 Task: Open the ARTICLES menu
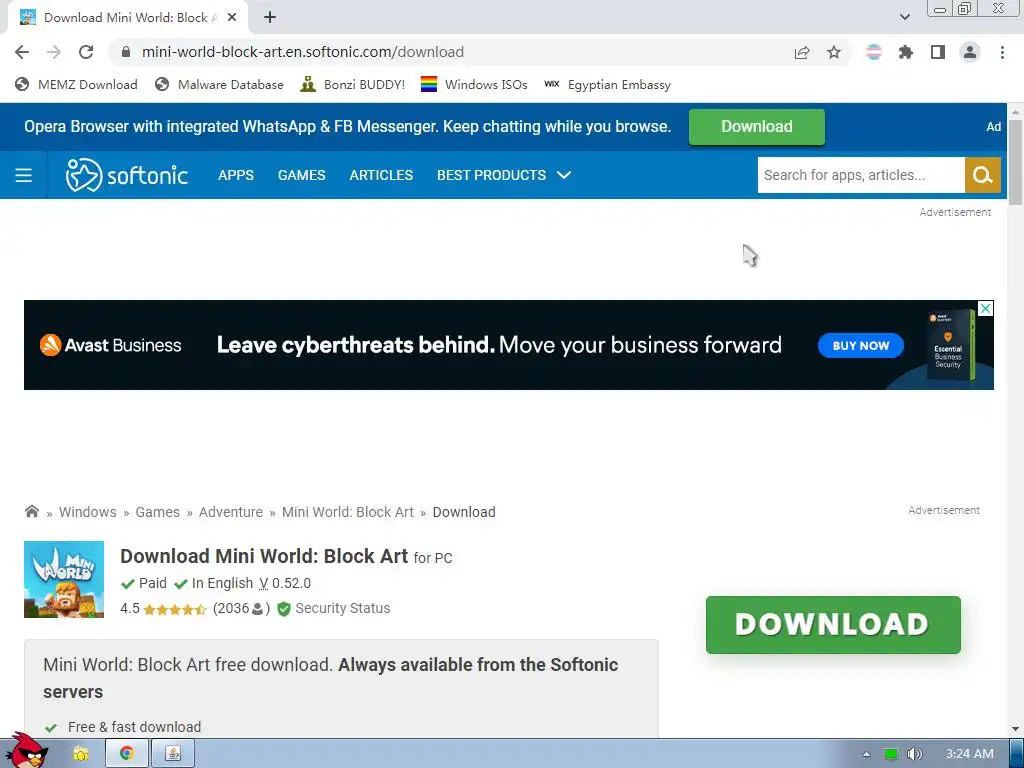point(381,175)
